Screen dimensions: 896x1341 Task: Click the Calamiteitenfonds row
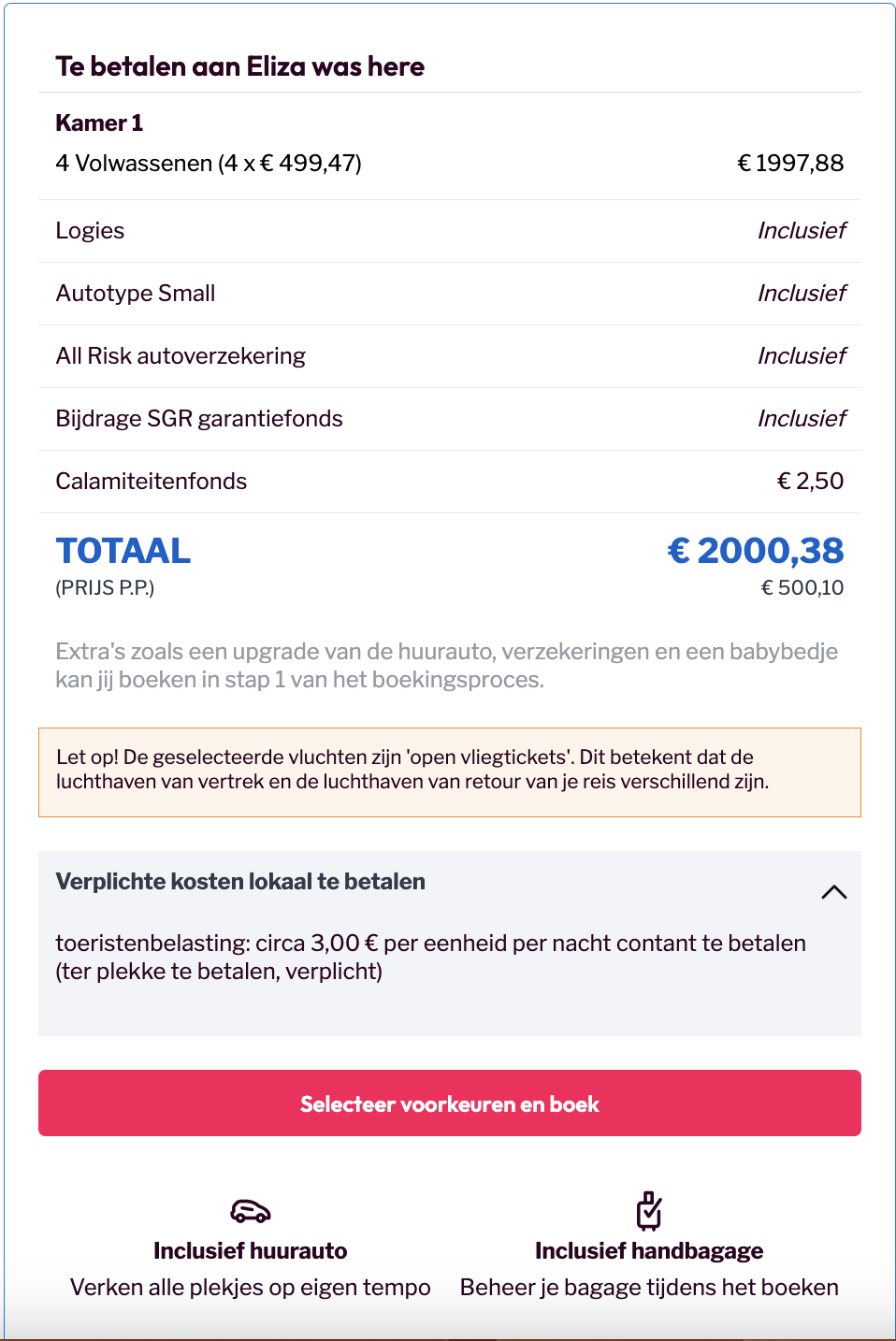[449, 482]
